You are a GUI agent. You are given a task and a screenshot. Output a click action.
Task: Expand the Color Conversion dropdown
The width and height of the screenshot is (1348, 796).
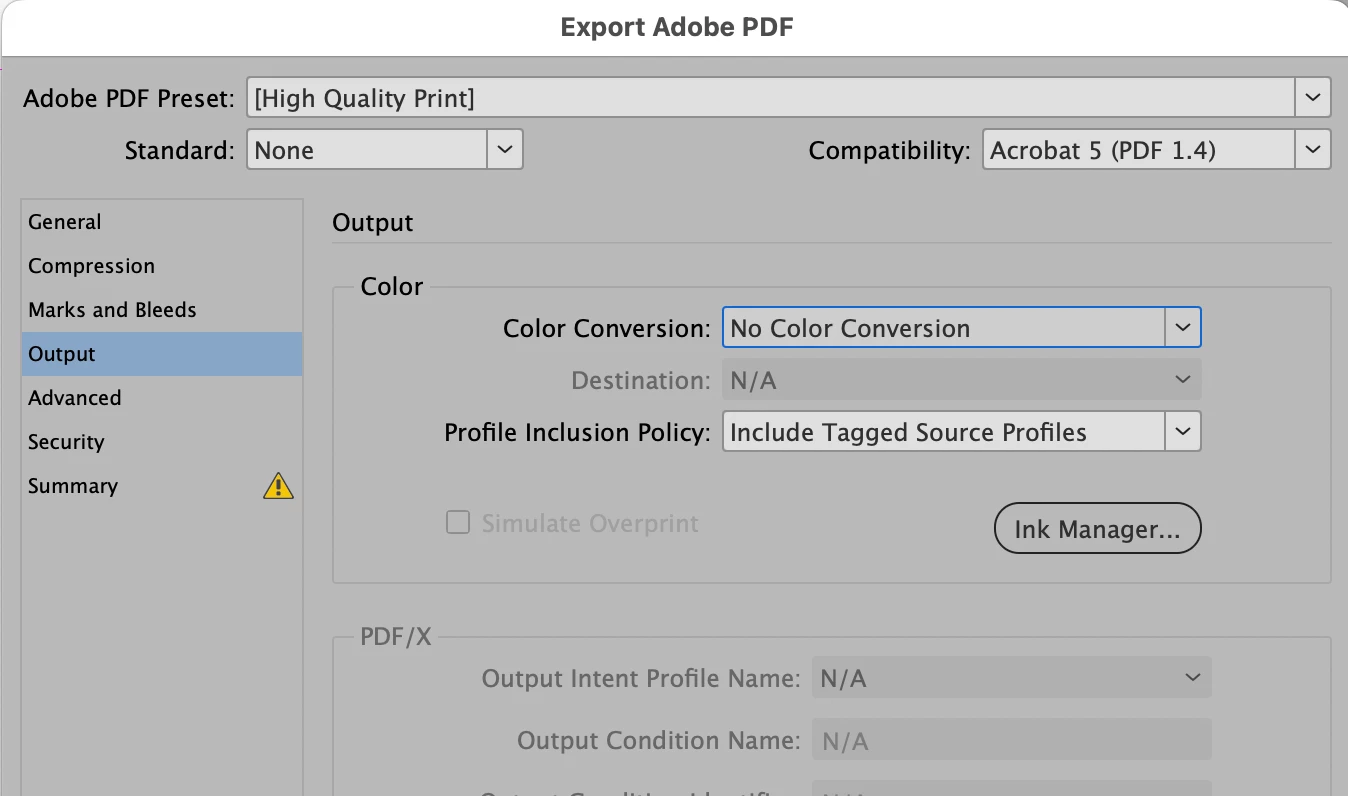click(1183, 328)
